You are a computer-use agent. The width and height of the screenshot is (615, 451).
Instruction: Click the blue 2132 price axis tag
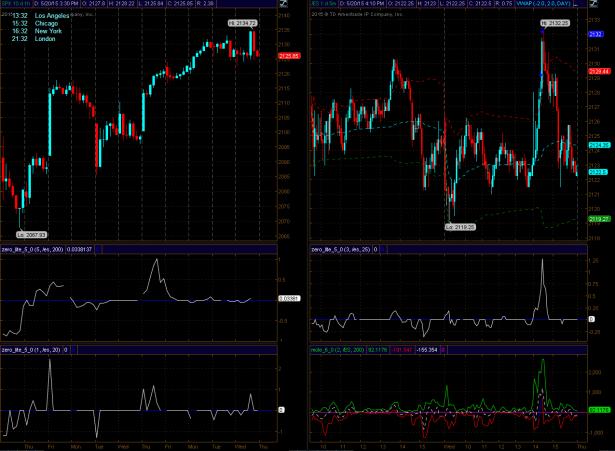[597, 34]
